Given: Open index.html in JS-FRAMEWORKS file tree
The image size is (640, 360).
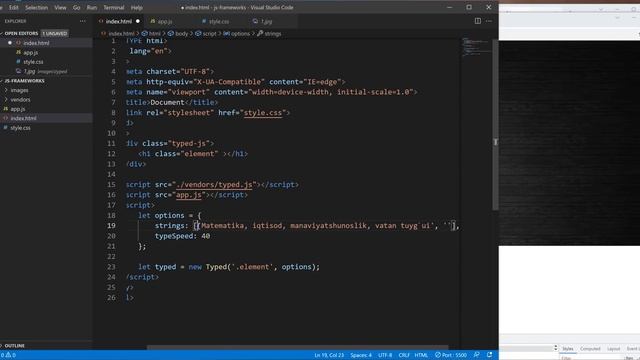Looking at the screenshot, I should 23,118.
